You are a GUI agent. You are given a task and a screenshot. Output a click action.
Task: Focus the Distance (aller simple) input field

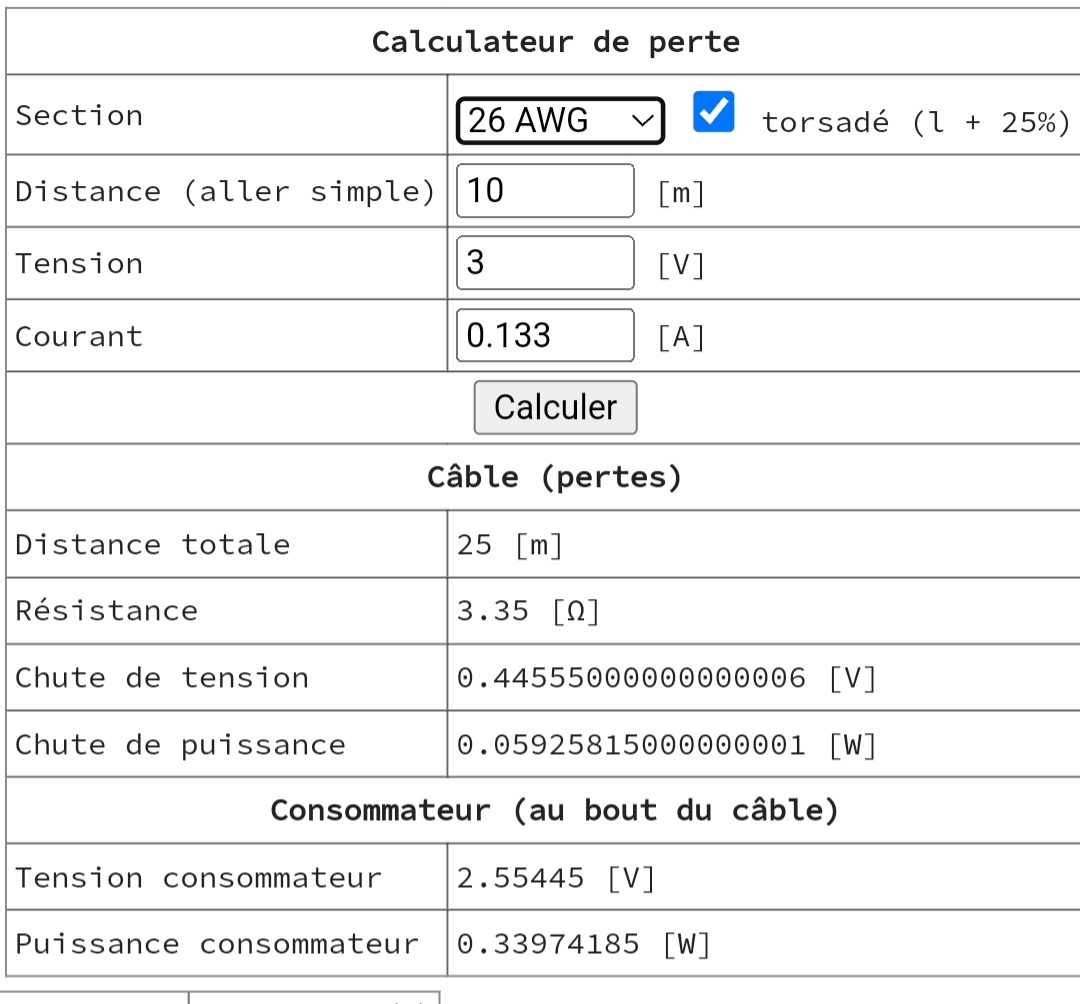pyautogui.click(x=545, y=191)
